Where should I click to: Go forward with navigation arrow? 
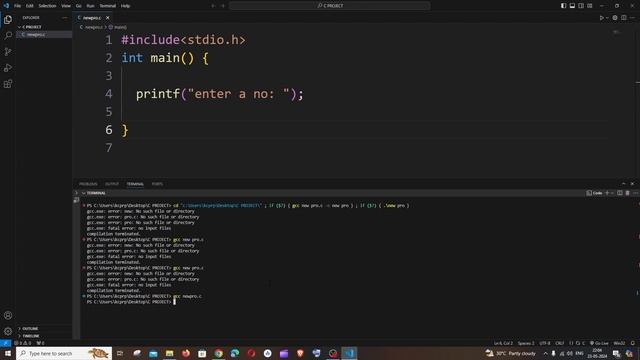pyautogui.click(x=223, y=6)
